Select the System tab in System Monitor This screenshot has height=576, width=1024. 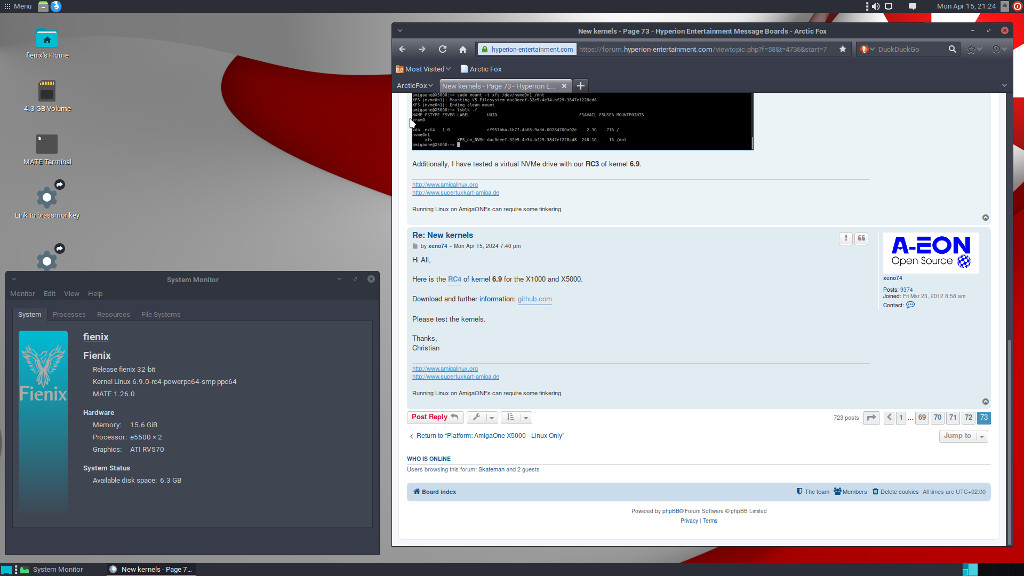point(29,315)
